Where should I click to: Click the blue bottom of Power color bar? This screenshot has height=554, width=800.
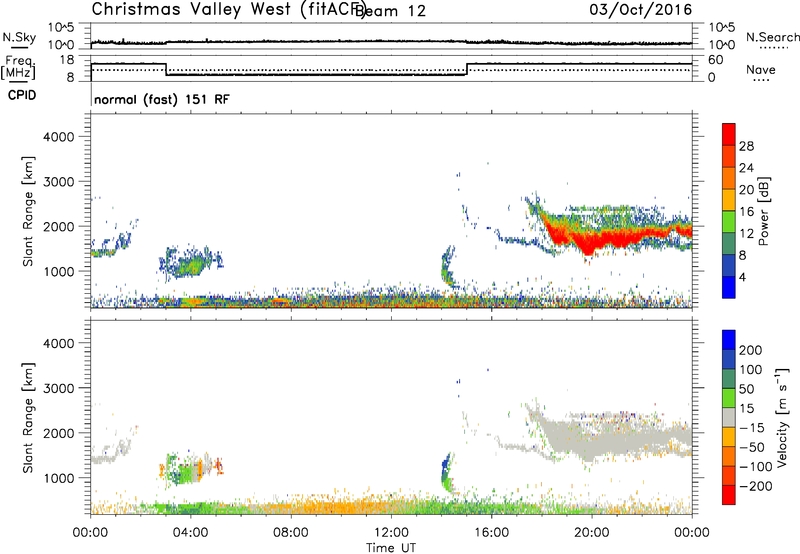[729, 287]
